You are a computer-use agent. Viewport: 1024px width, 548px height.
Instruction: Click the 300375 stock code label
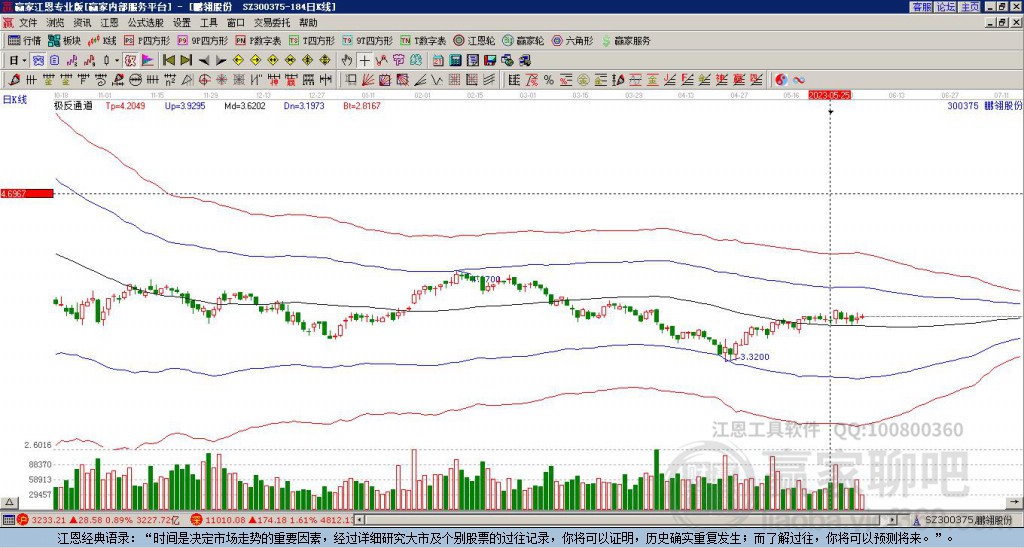click(x=963, y=106)
